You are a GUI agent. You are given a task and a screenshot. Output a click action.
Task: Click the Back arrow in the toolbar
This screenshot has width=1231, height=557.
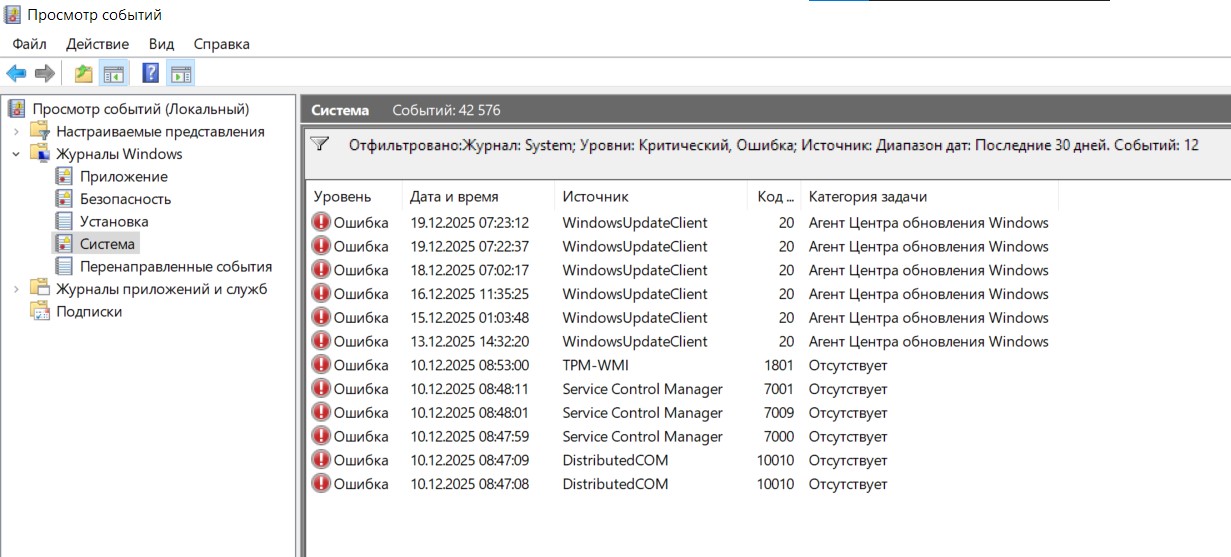click(16, 73)
